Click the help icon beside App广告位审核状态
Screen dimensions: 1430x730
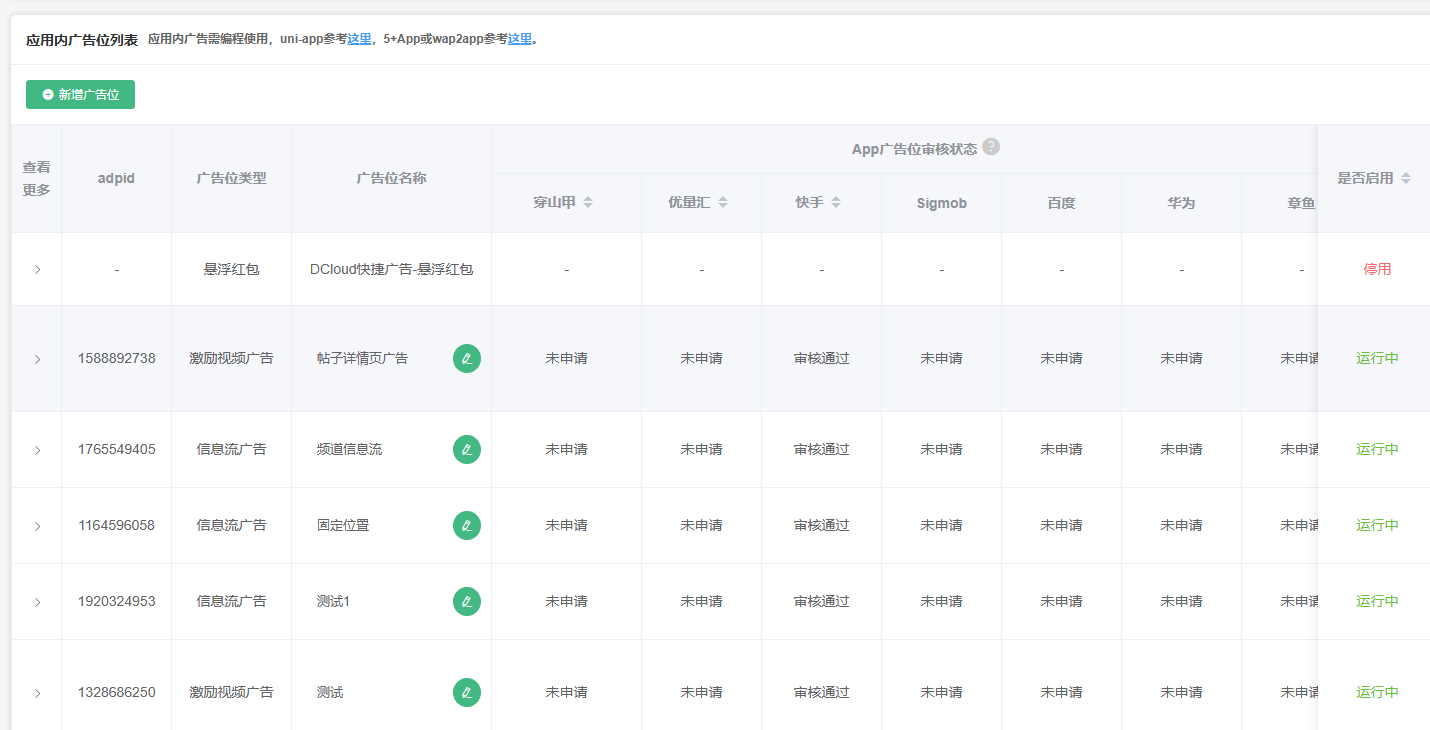point(991,147)
